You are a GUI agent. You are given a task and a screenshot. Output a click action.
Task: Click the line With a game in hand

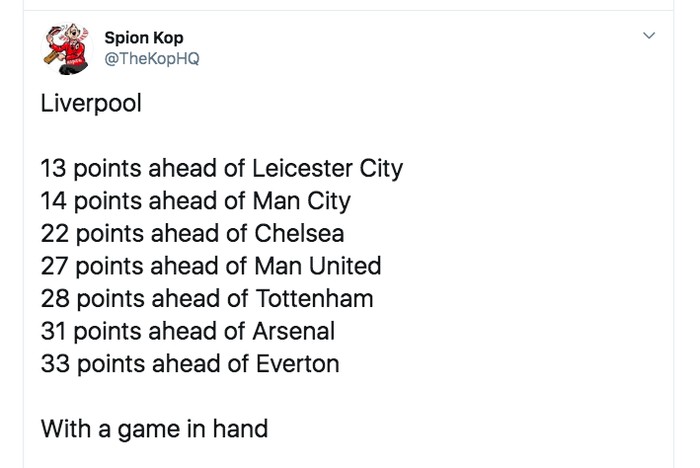(154, 429)
